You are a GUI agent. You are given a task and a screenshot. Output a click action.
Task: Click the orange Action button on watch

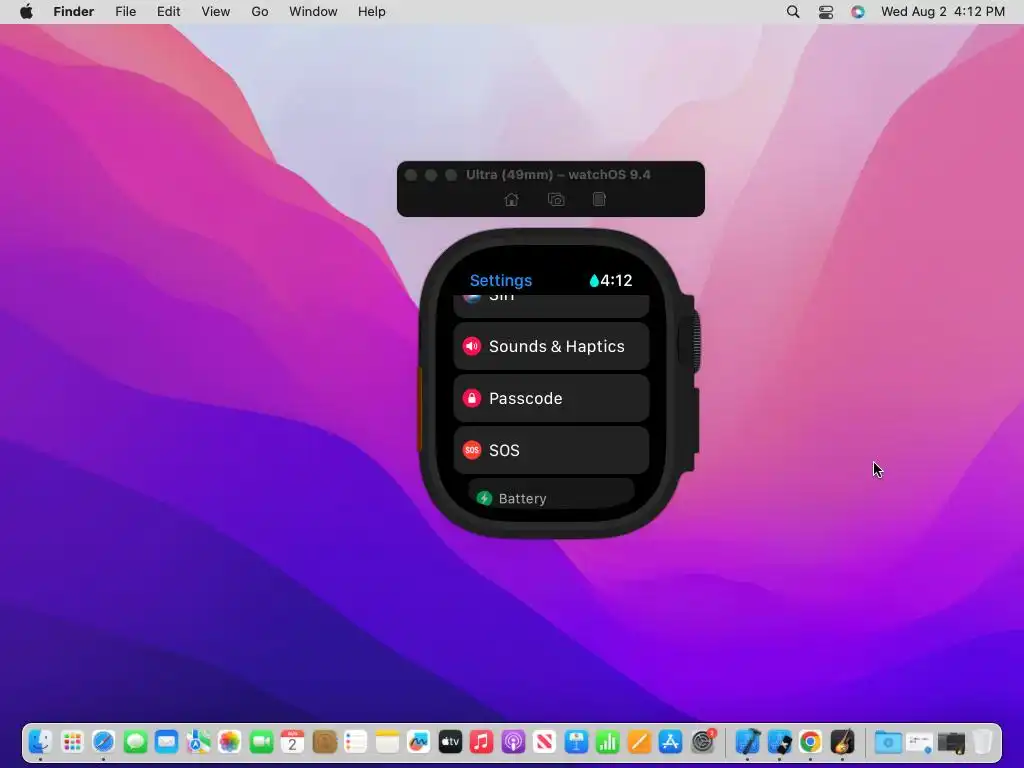[419, 409]
